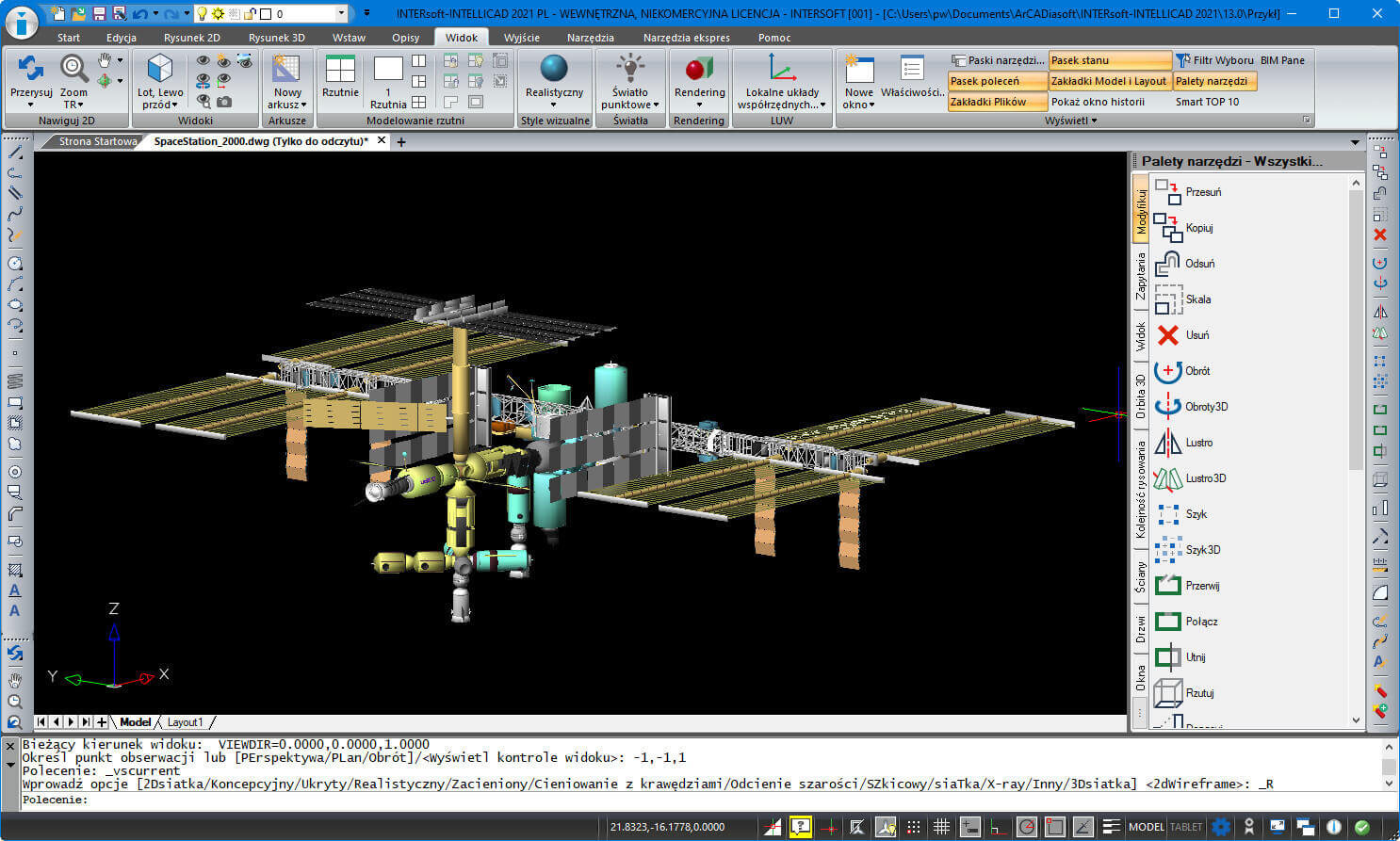The width and height of the screenshot is (1400, 841).
Task: Select the Kopiuj tool in tool palette
Action: click(1184, 228)
